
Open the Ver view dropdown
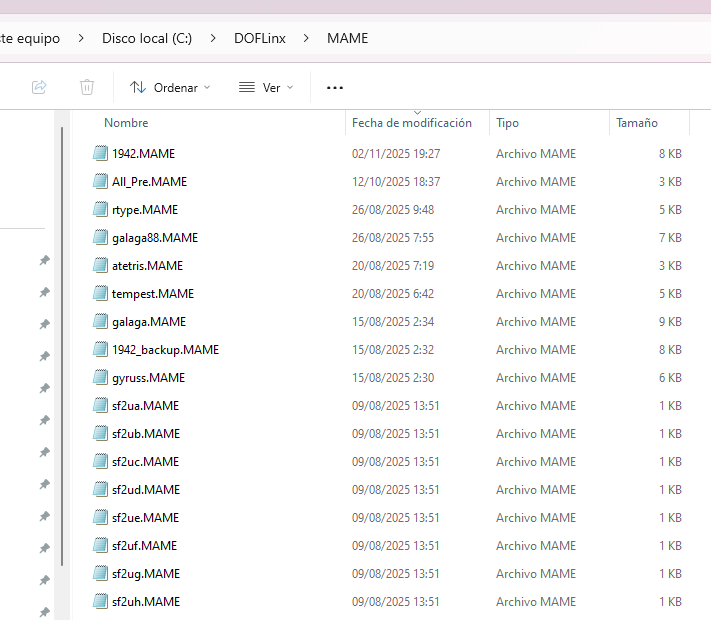[x=266, y=88]
